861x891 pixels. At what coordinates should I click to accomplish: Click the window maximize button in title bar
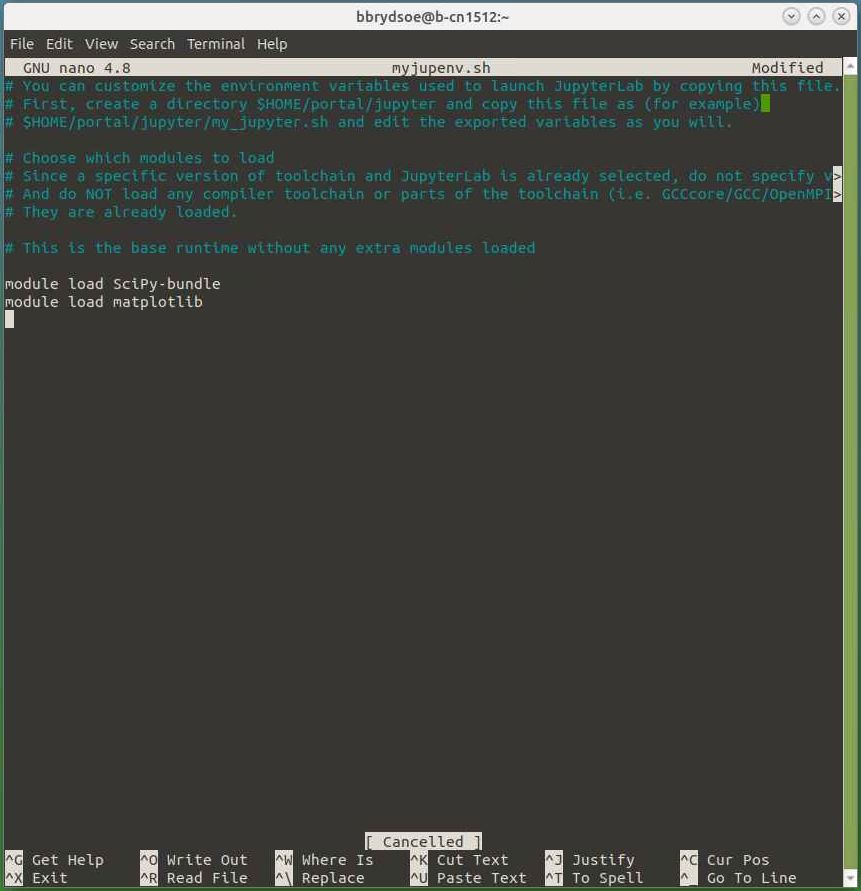coord(816,16)
